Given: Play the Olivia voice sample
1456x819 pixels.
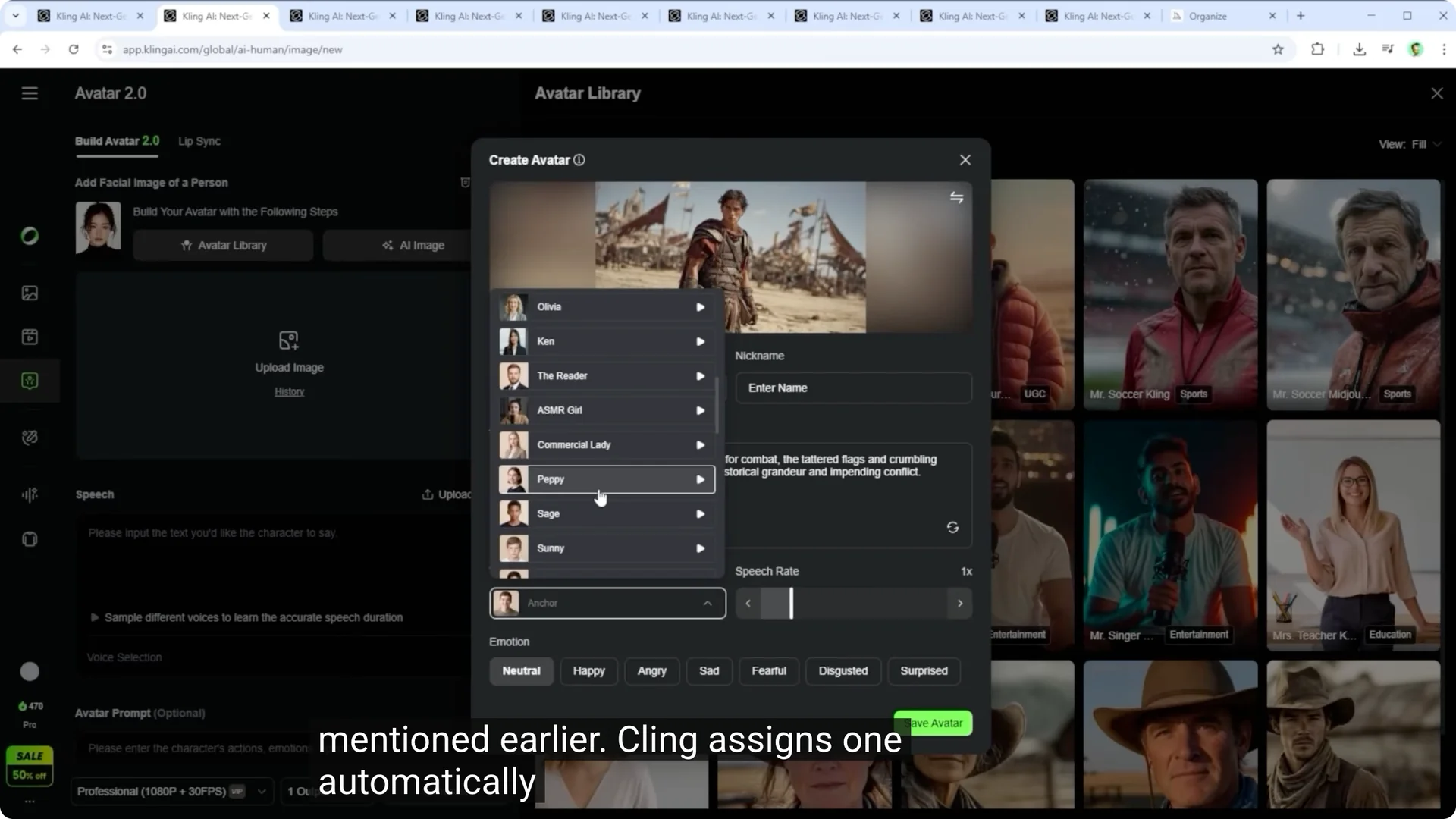Looking at the screenshot, I should click(x=701, y=307).
